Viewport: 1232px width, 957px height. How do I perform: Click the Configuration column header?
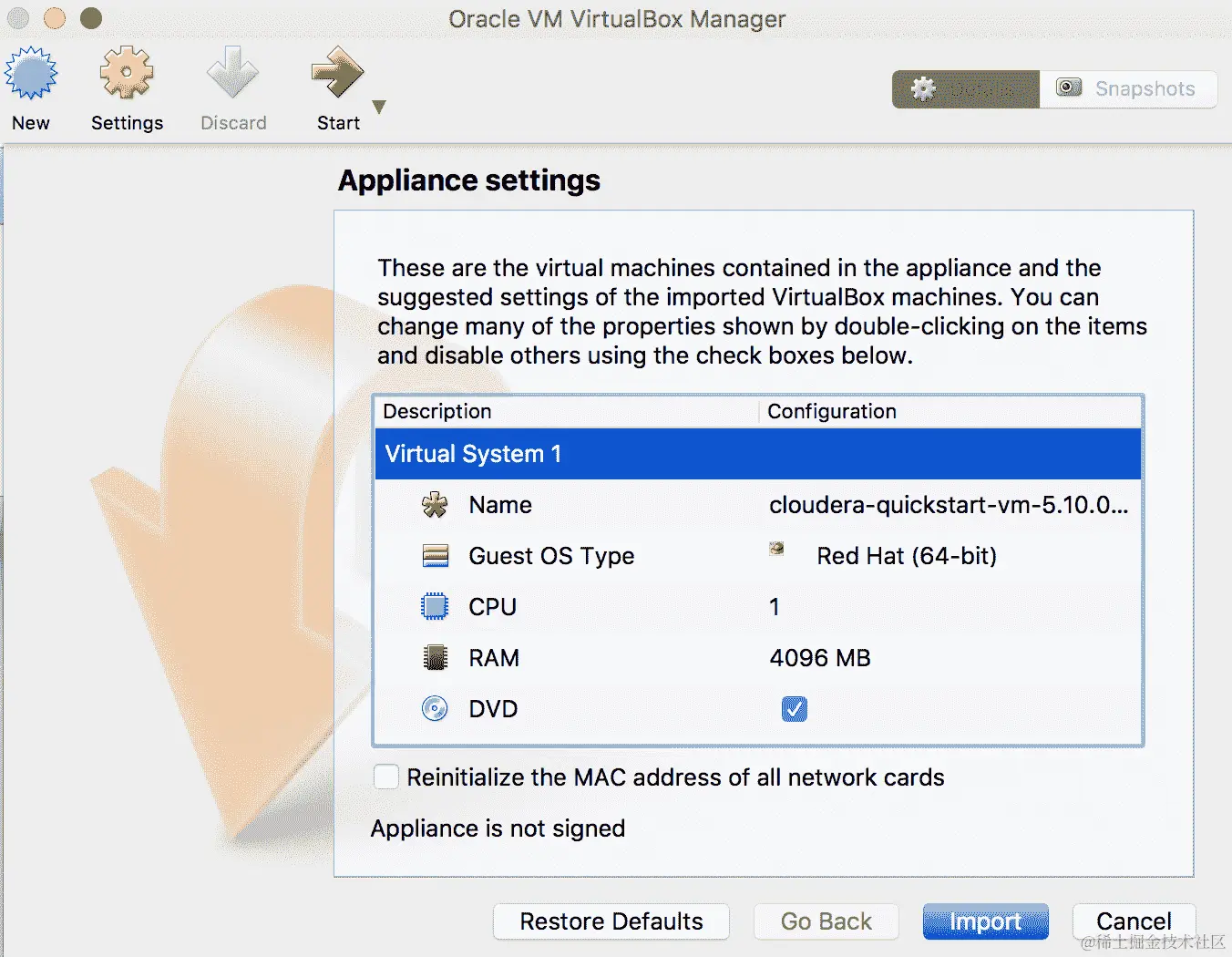click(950, 411)
